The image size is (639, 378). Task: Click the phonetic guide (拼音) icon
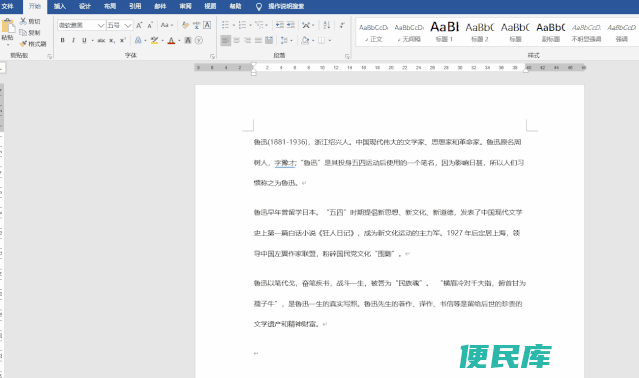pos(196,25)
